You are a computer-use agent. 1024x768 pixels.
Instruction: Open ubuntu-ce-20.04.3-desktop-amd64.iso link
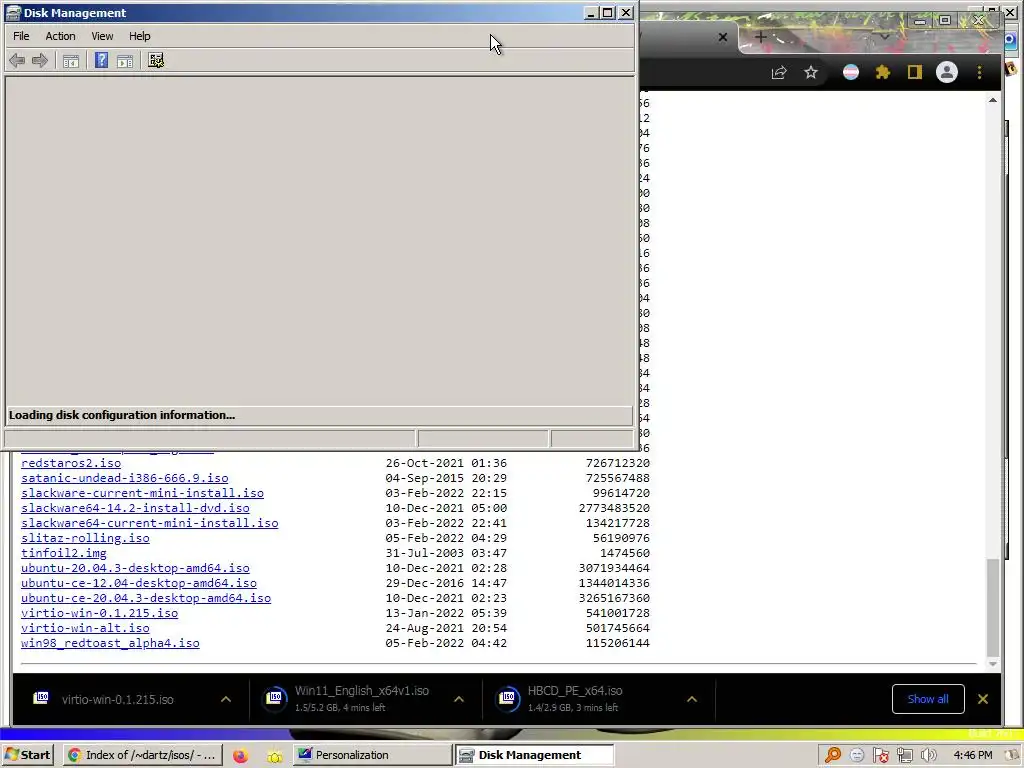coord(146,598)
